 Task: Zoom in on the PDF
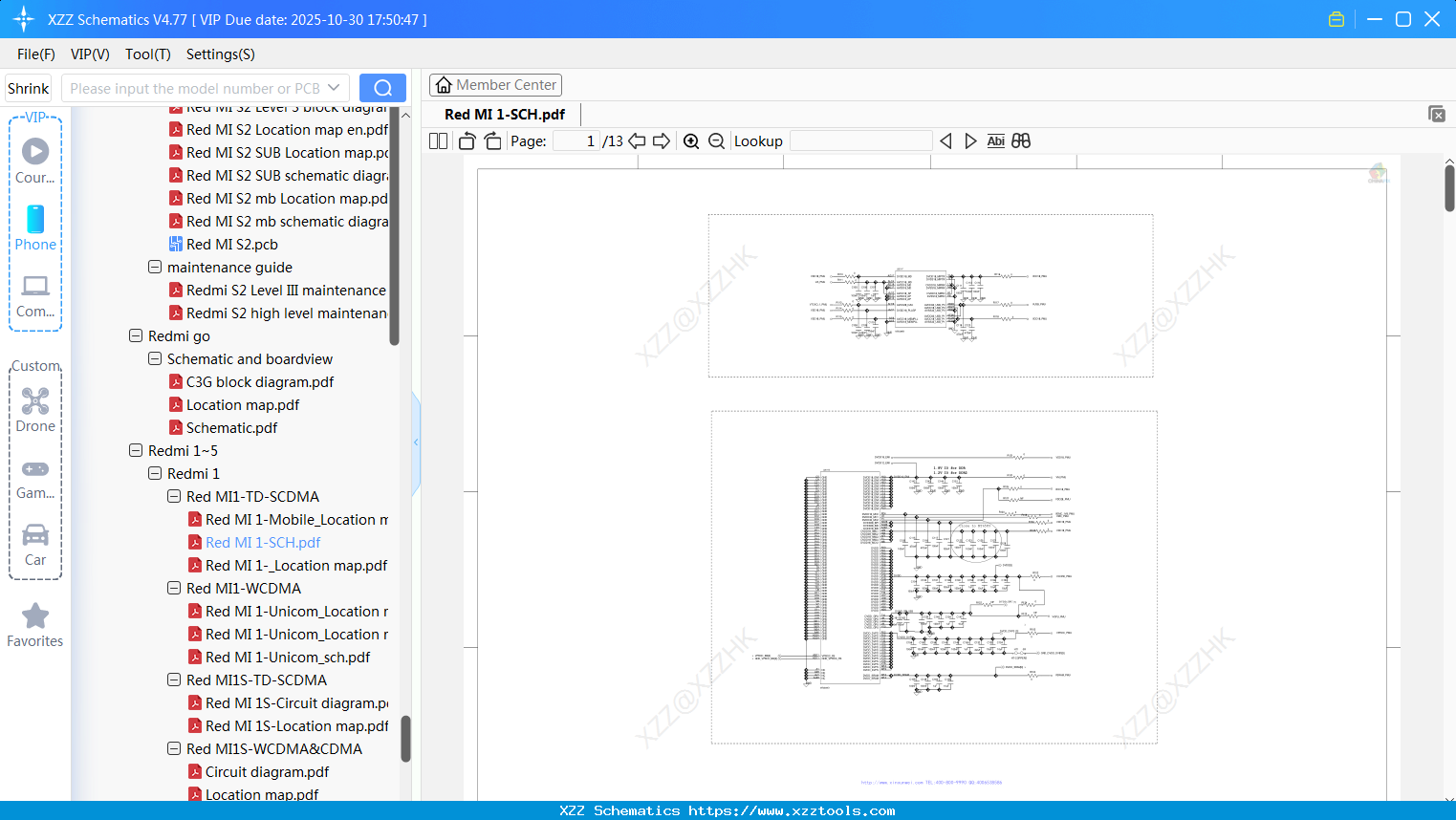click(x=691, y=141)
